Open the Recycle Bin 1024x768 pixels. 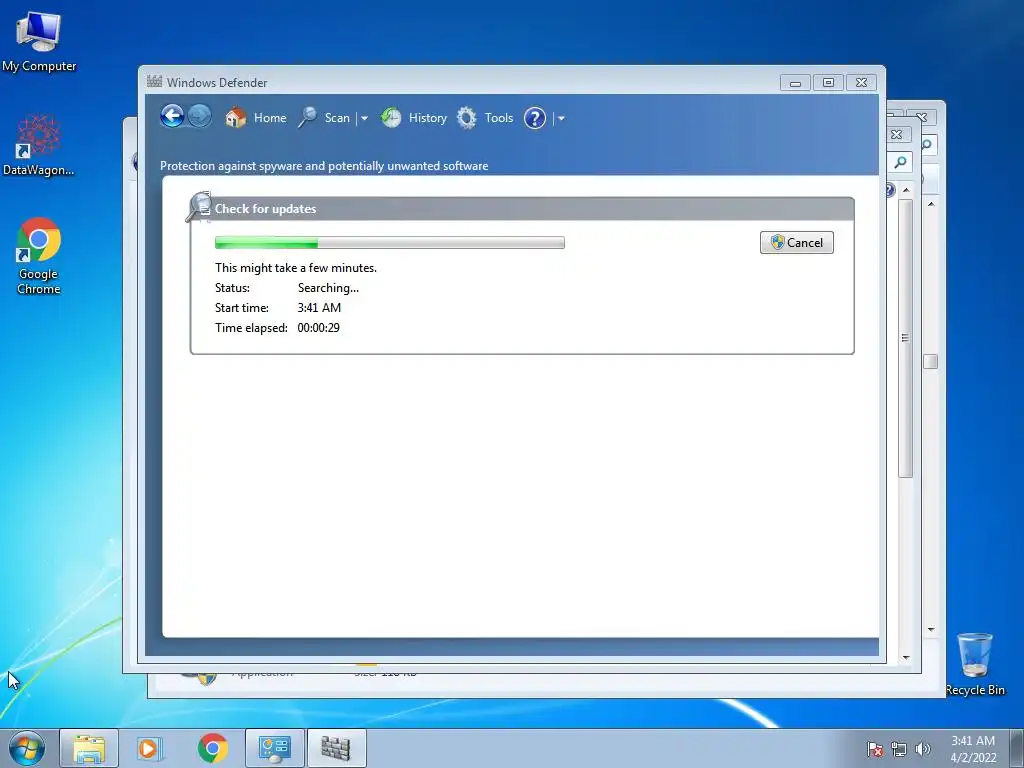click(975, 664)
